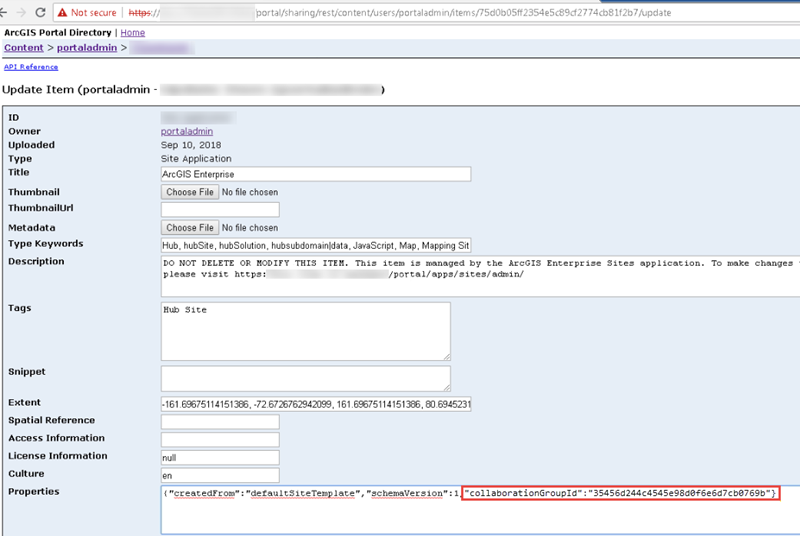
Task: Click the Tags textarea resize handle
Action: point(447,357)
